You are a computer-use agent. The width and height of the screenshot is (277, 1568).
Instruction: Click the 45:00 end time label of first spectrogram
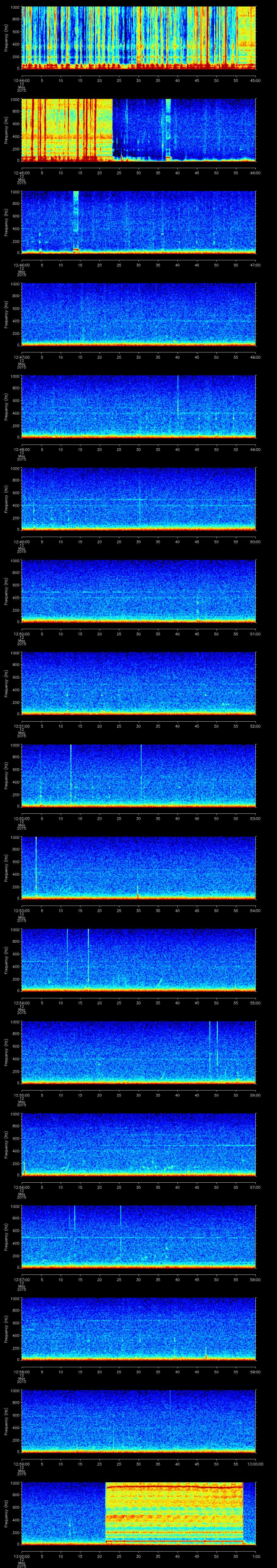[x=255, y=80]
